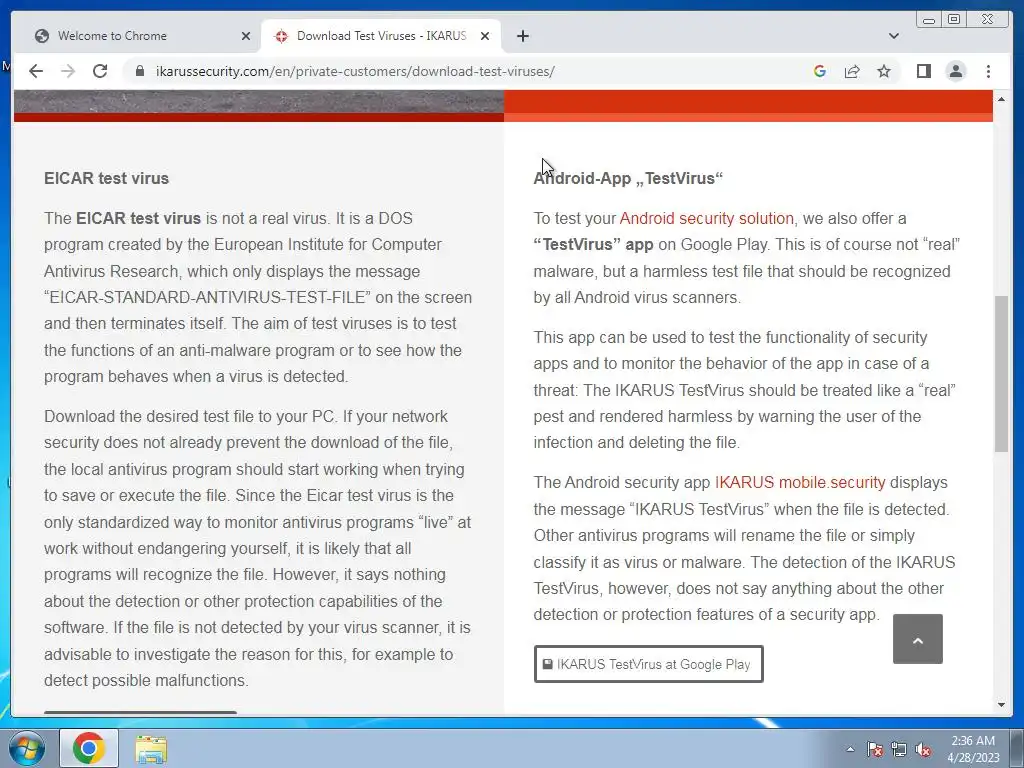Open the taskbar clock and date
Screen dimensions: 1024x768
click(973, 749)
